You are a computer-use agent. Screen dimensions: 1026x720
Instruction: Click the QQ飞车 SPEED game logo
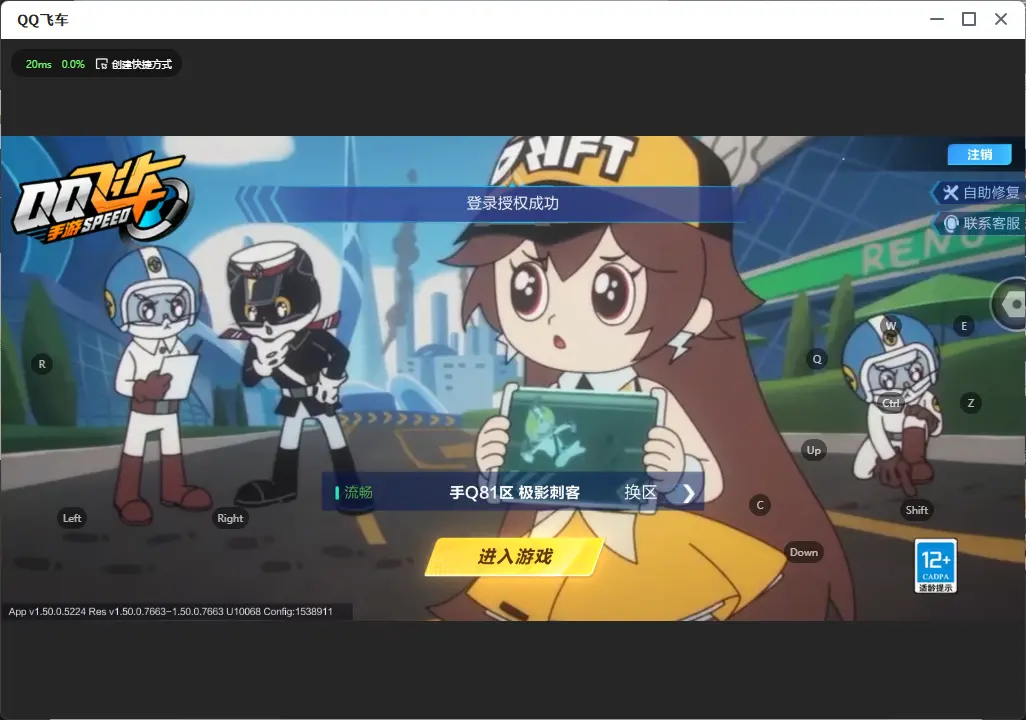pyautogui.click(x=100, y=198)
